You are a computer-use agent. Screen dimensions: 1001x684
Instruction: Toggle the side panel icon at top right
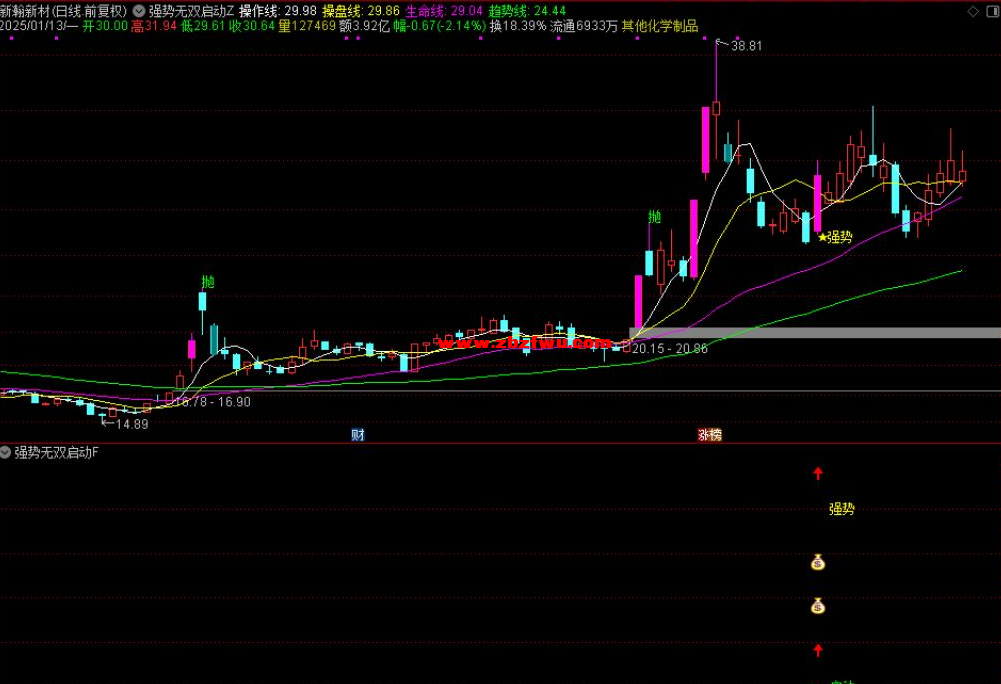coord(995,11)
